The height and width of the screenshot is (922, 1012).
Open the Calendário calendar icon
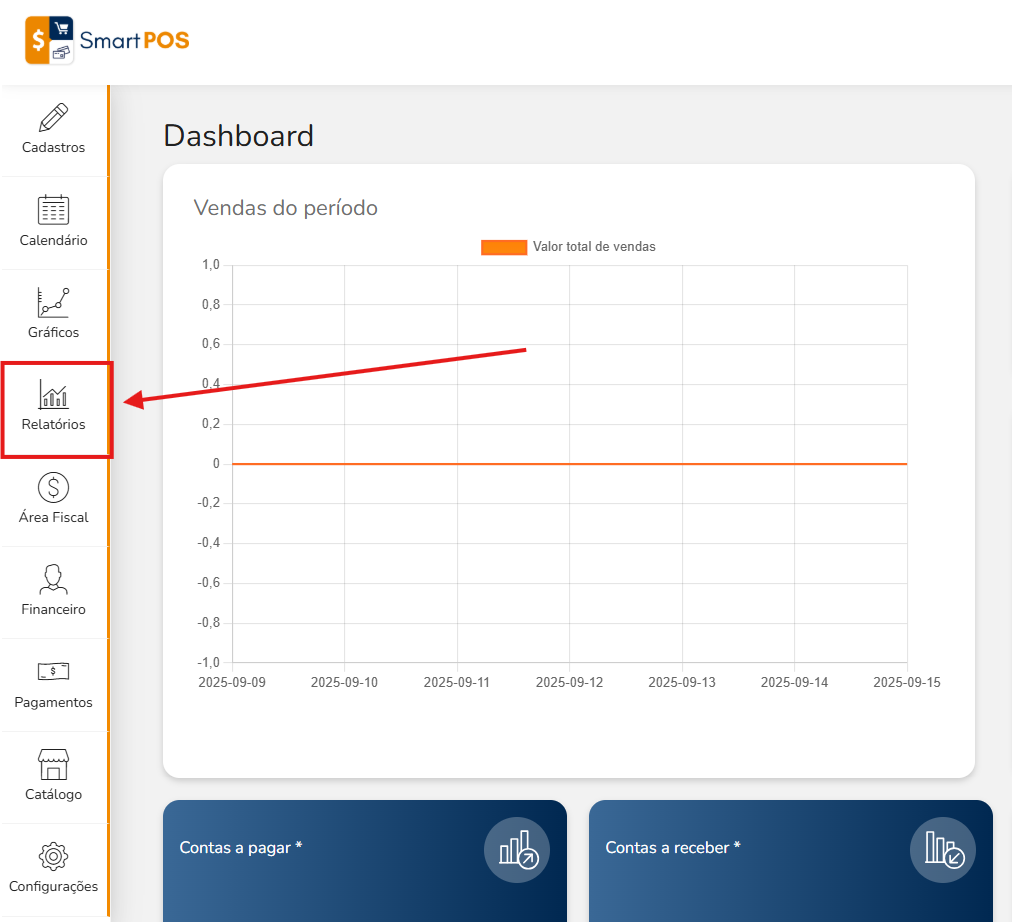(x=54, y=210)
